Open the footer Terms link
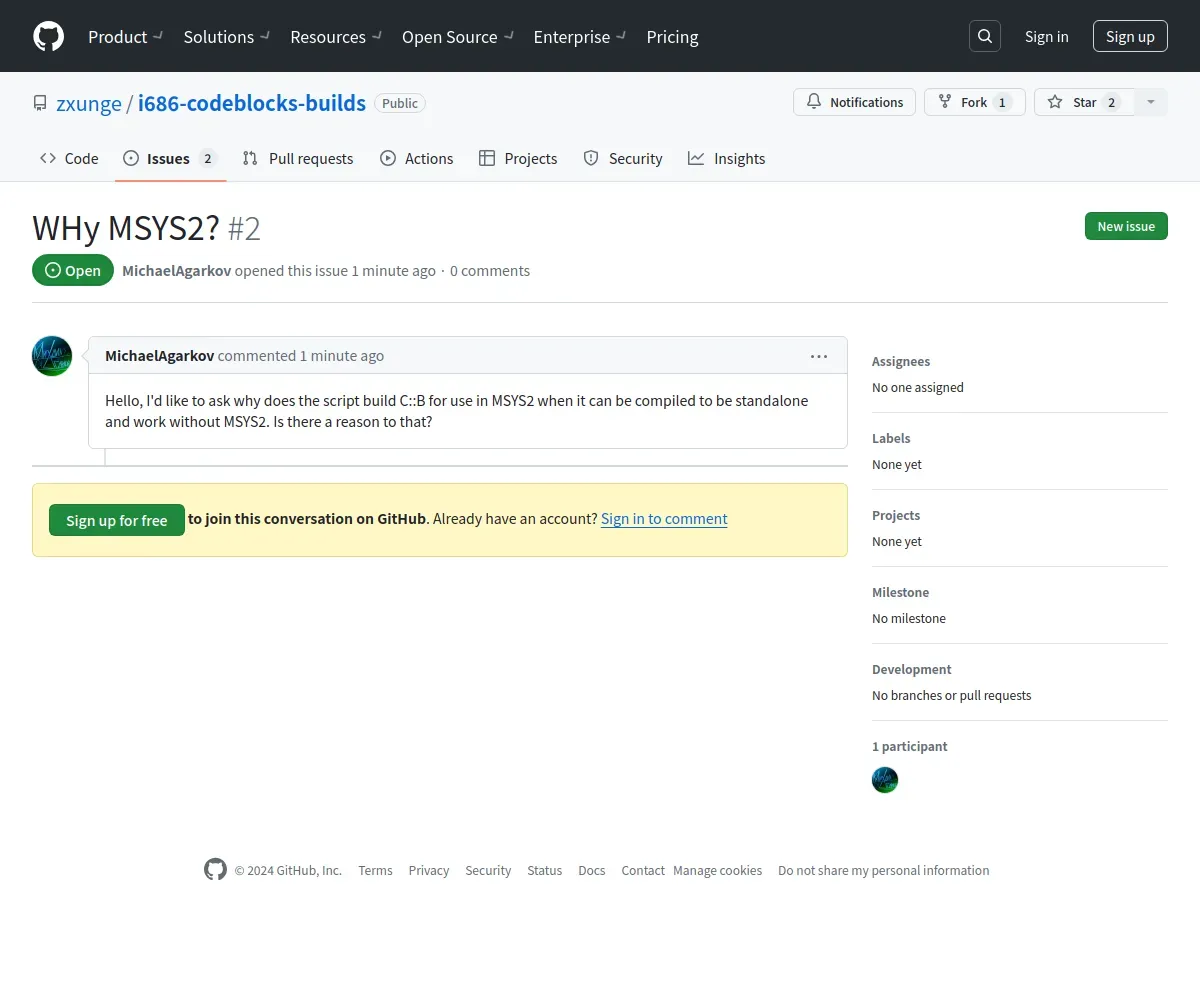 375,870
